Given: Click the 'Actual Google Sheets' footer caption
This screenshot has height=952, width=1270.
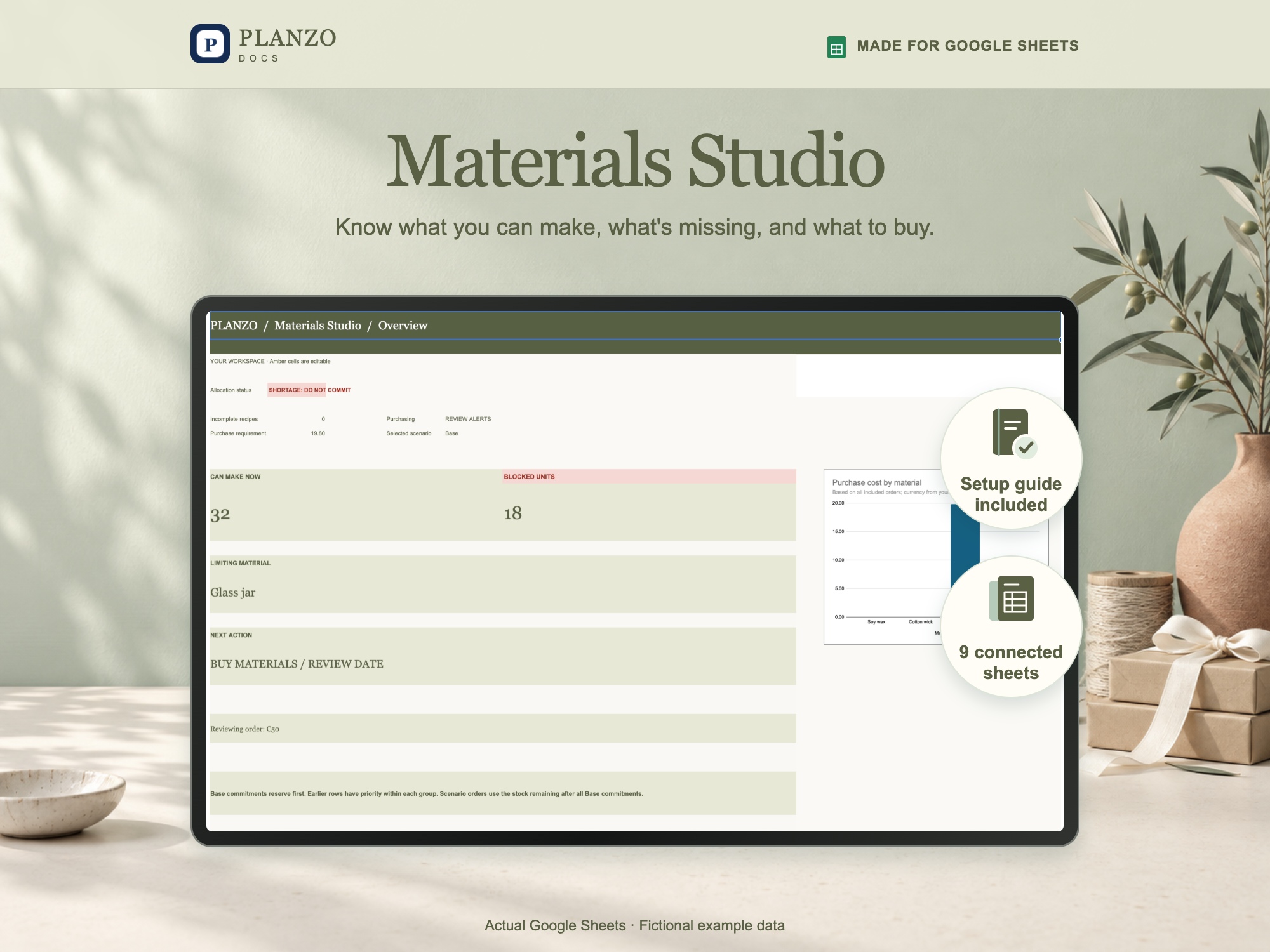Looking at the screenshot, I should (635, 925).
